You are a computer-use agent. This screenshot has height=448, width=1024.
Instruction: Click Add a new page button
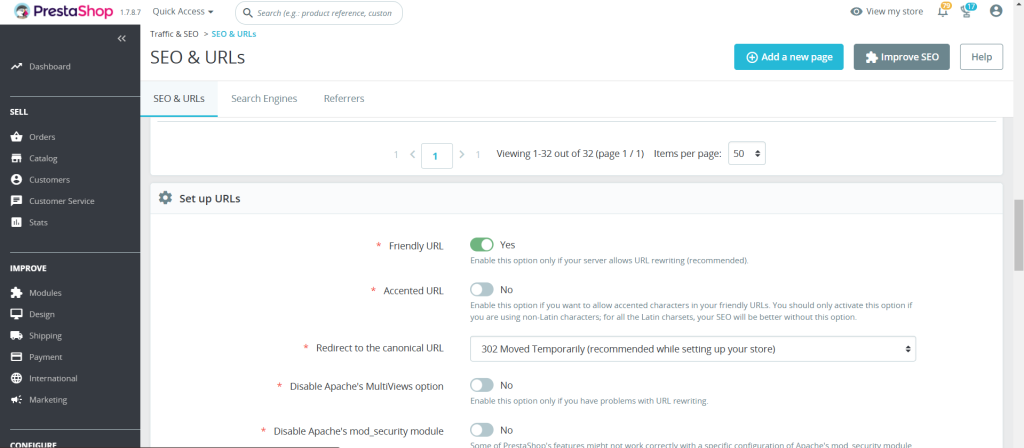(x=789, y=57)
